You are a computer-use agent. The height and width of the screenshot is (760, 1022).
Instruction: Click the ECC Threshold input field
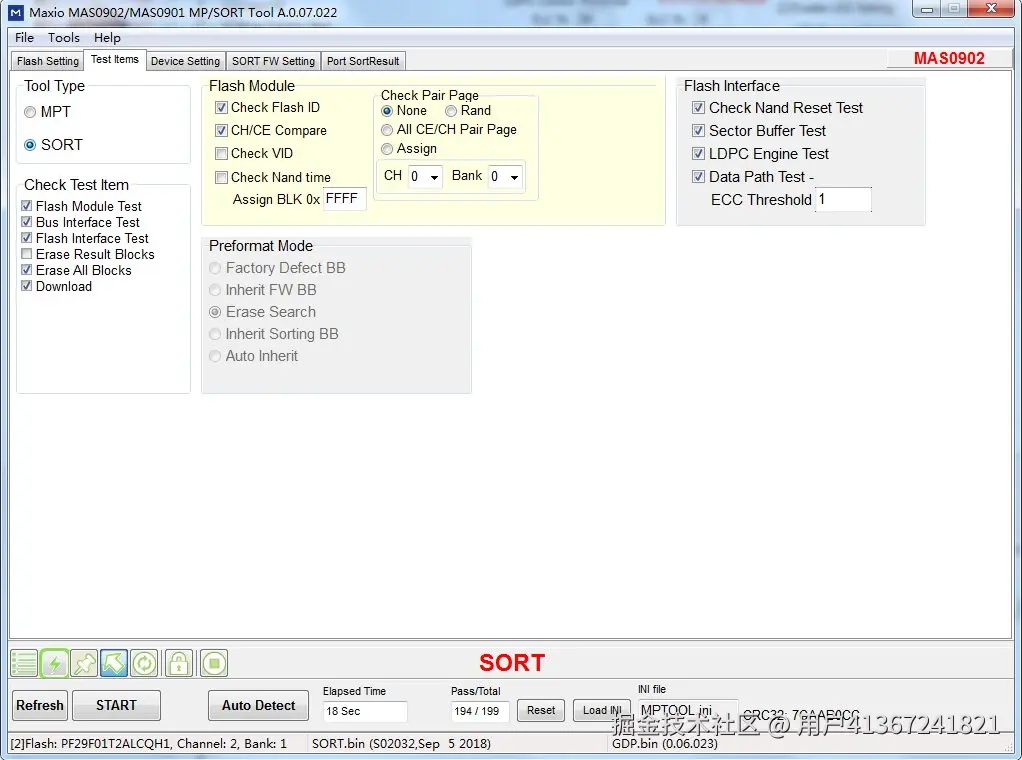tap(843, 199)
